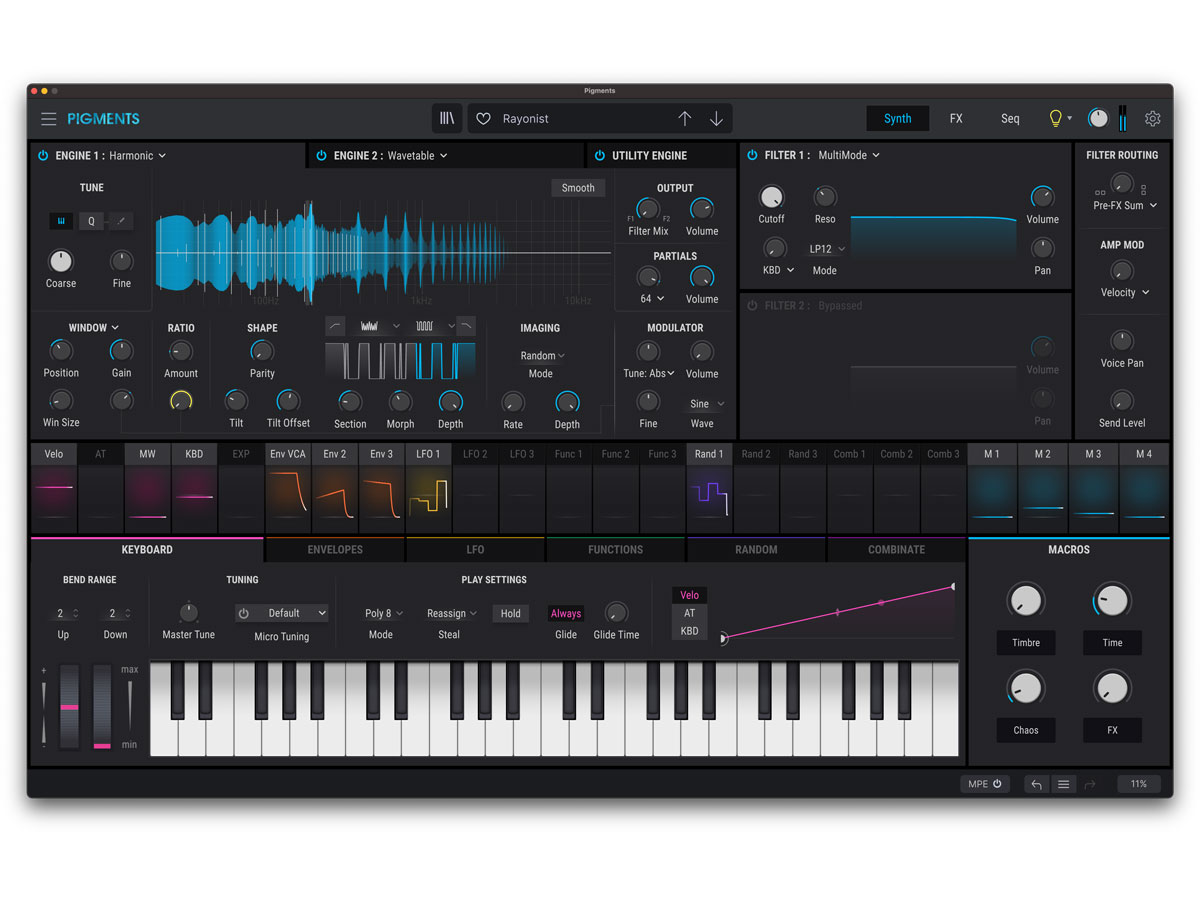Toggle Filter 1 power button
Screen dimensions: 1200x900
tap(753, 155)
